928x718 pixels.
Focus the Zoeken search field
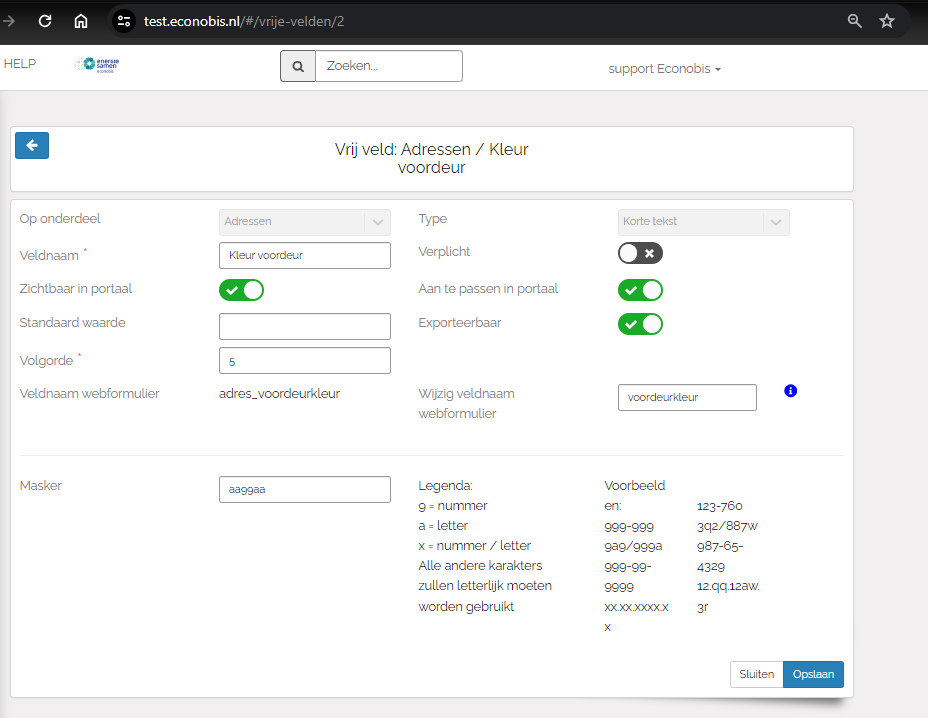pyautogui.click(x=389, y=66)
